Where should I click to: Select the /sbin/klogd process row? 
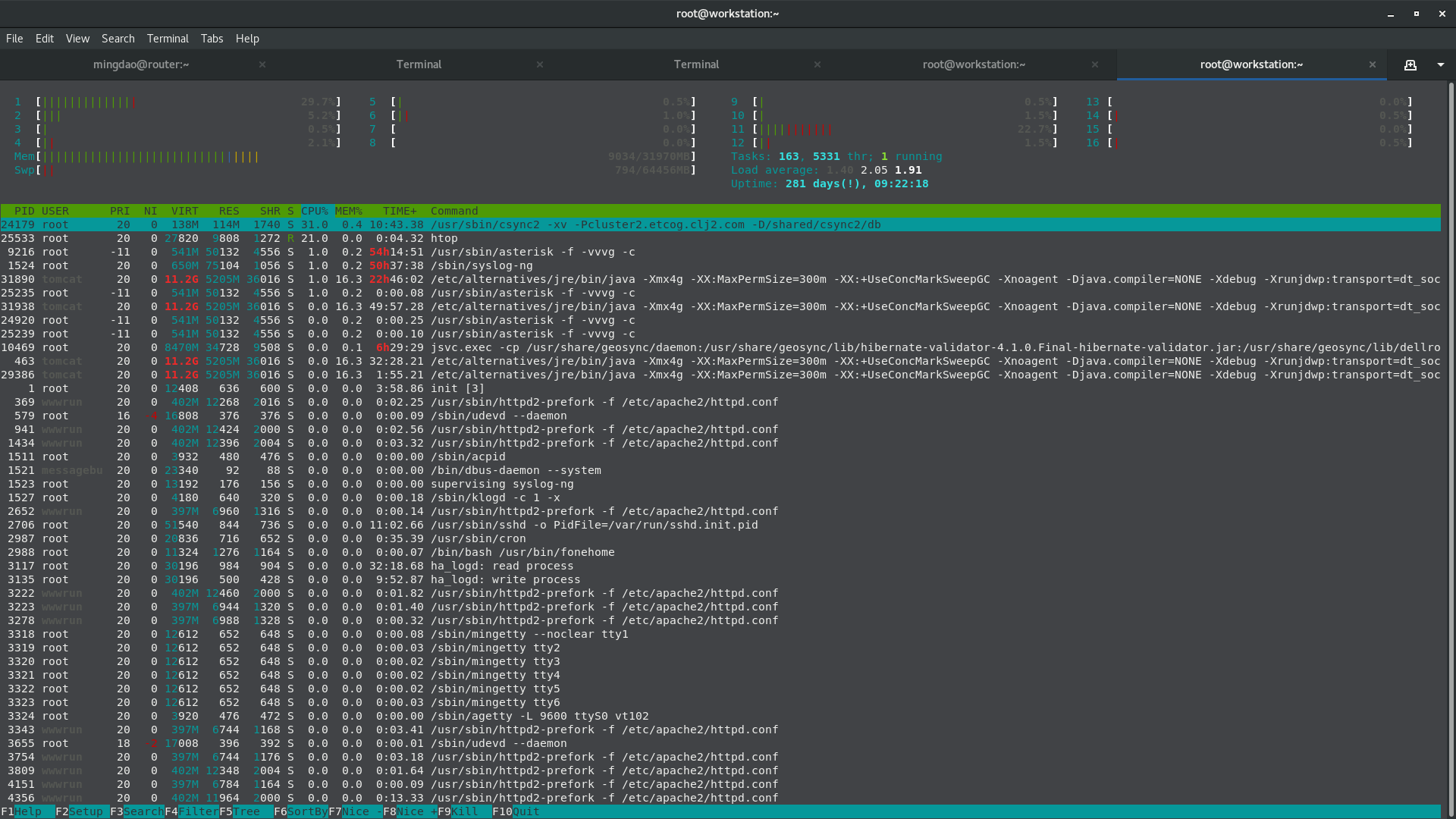[720, 497]
